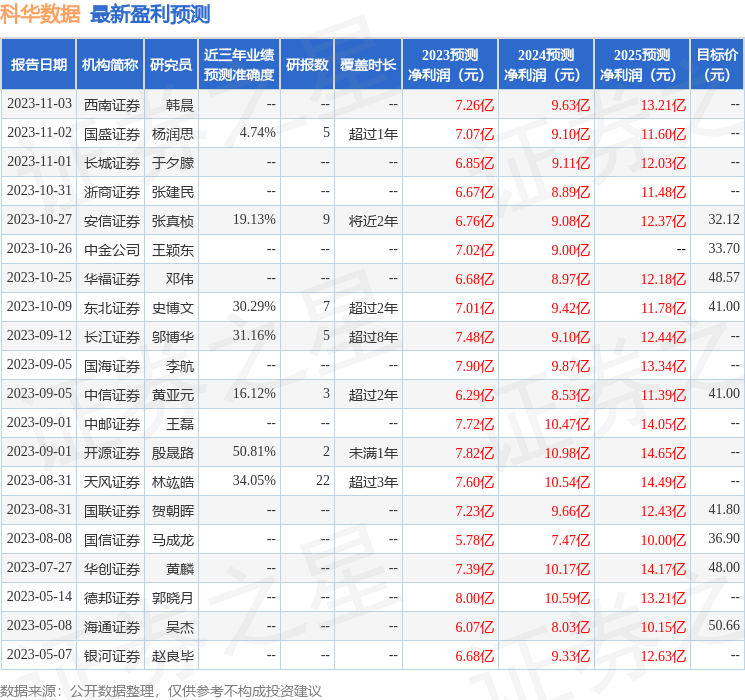Click the 研报数 column header
The width and height of the screenshot is (745, 700).
pos(307,65)
